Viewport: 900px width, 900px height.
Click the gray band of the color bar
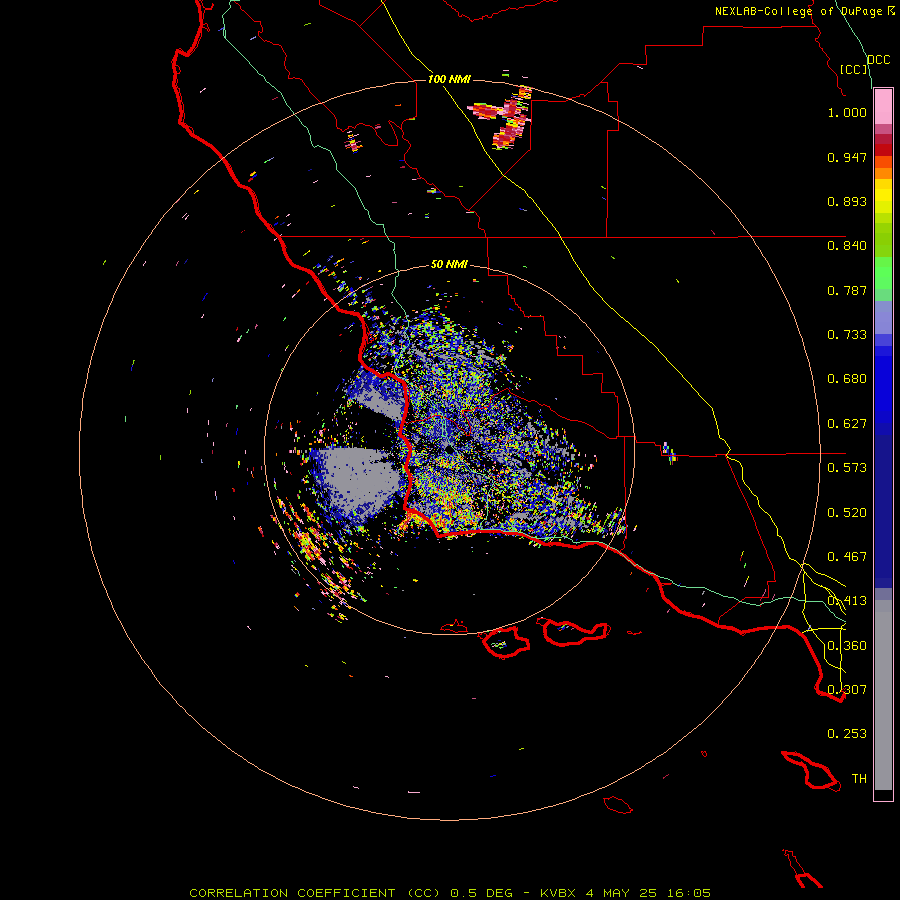tap(883, 695)
